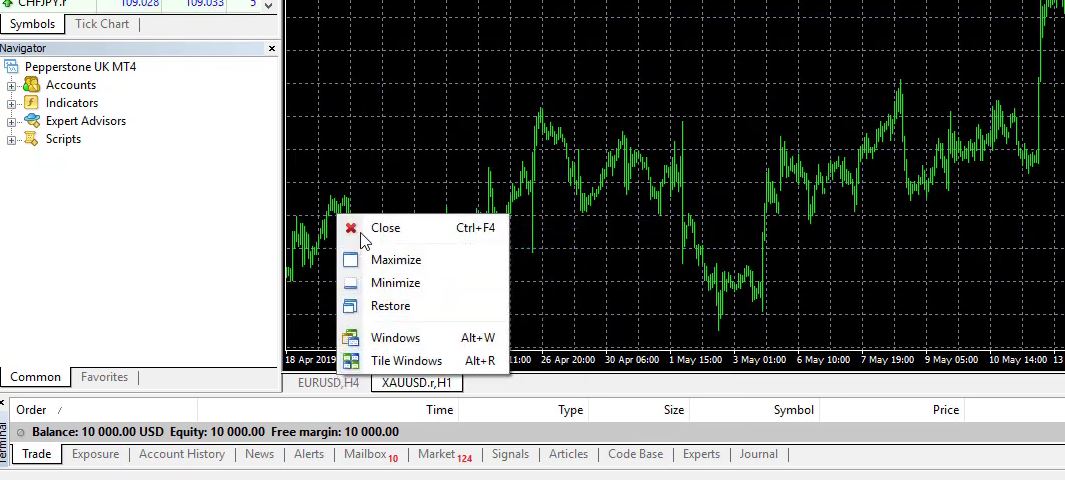Switch to the Tick Chart tab
1065x480 pixels.
pos(102,24)
